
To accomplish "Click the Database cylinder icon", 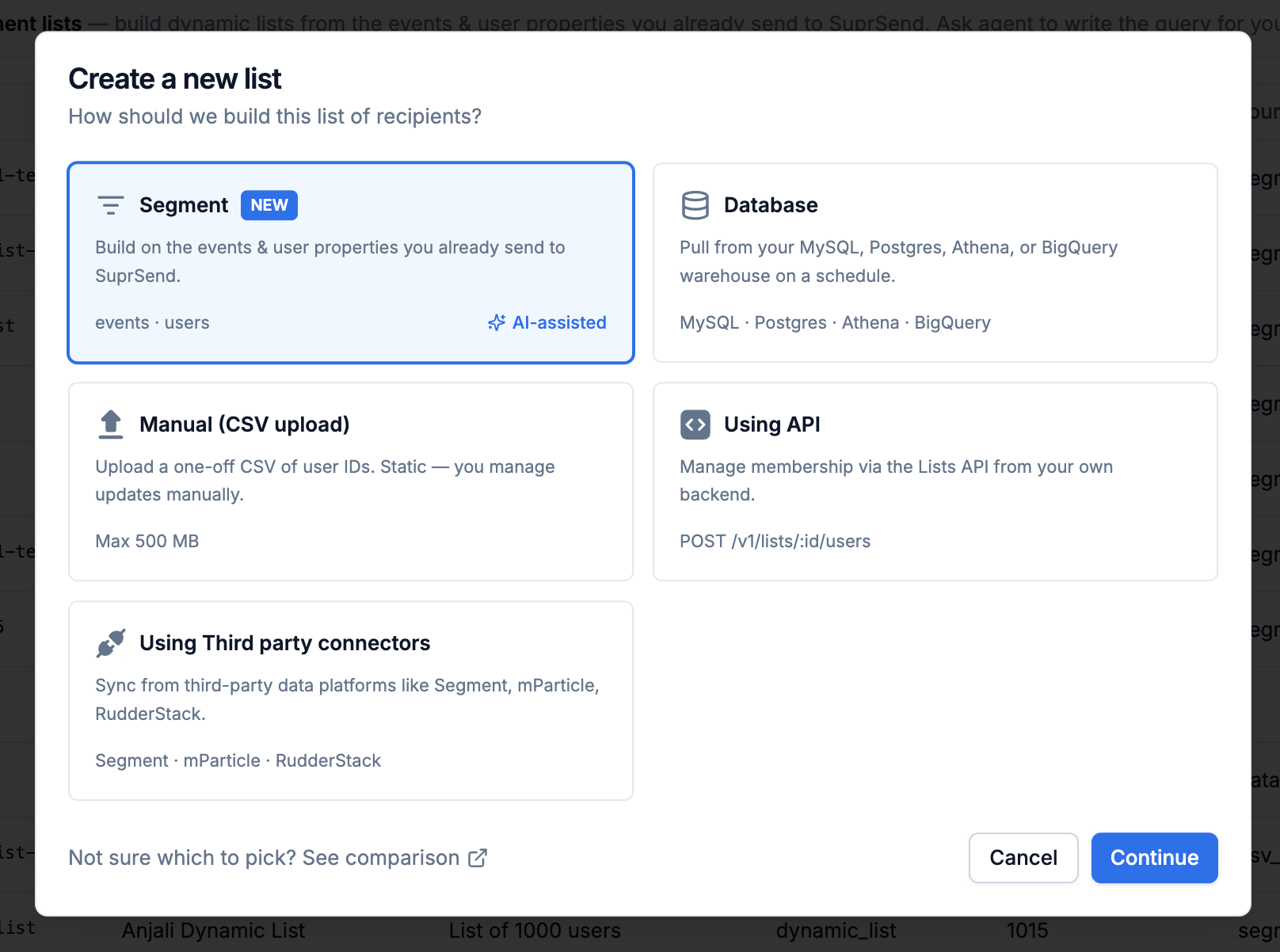I will (x=695, y=205).
